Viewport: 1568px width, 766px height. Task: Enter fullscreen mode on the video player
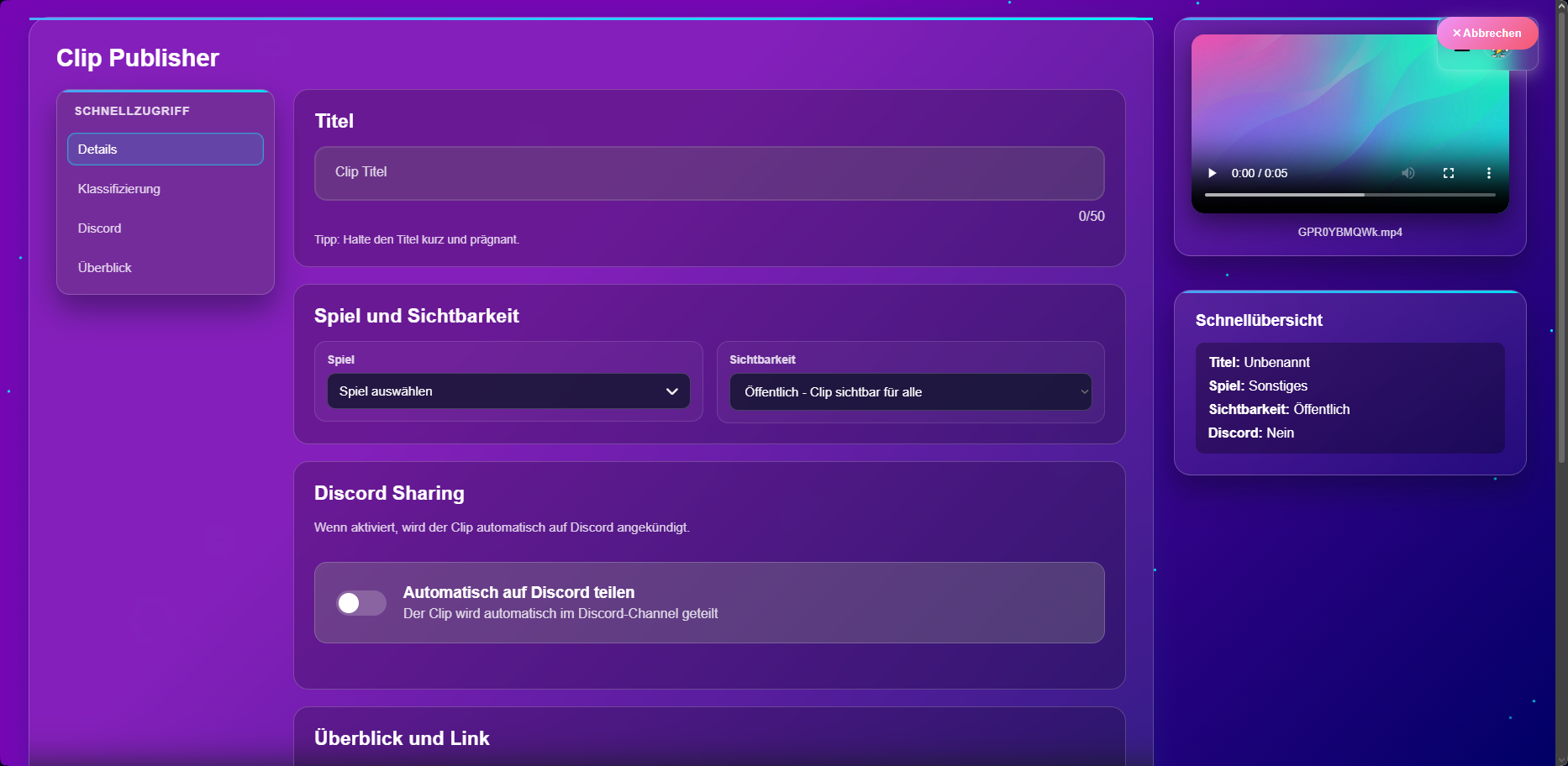click(x=1448, y=173)
